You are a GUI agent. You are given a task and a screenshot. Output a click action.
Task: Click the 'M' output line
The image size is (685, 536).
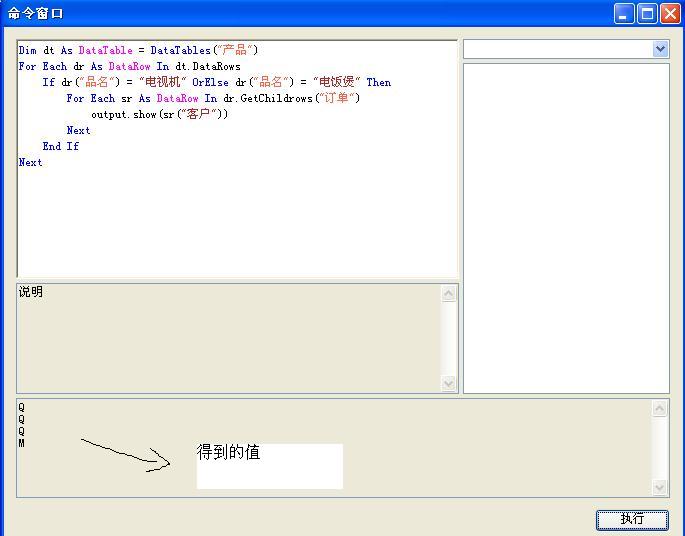click(x=21, y=443)
